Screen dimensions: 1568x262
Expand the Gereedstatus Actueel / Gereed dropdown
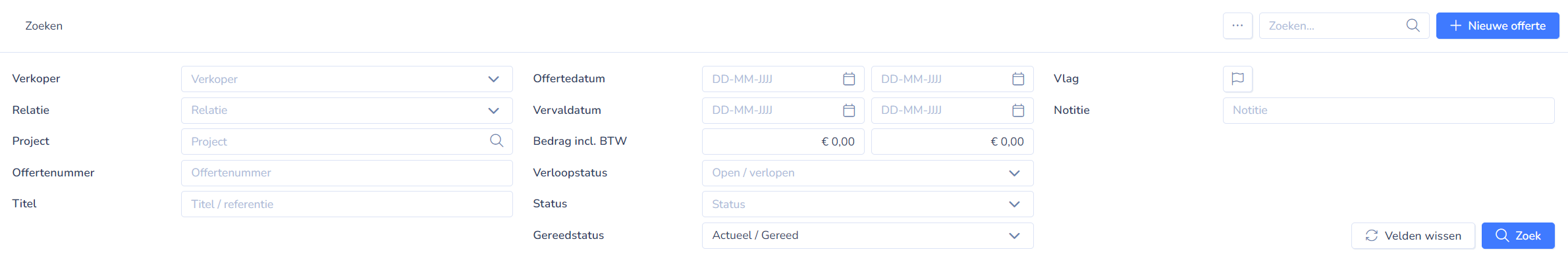click(x=867, y=236)
